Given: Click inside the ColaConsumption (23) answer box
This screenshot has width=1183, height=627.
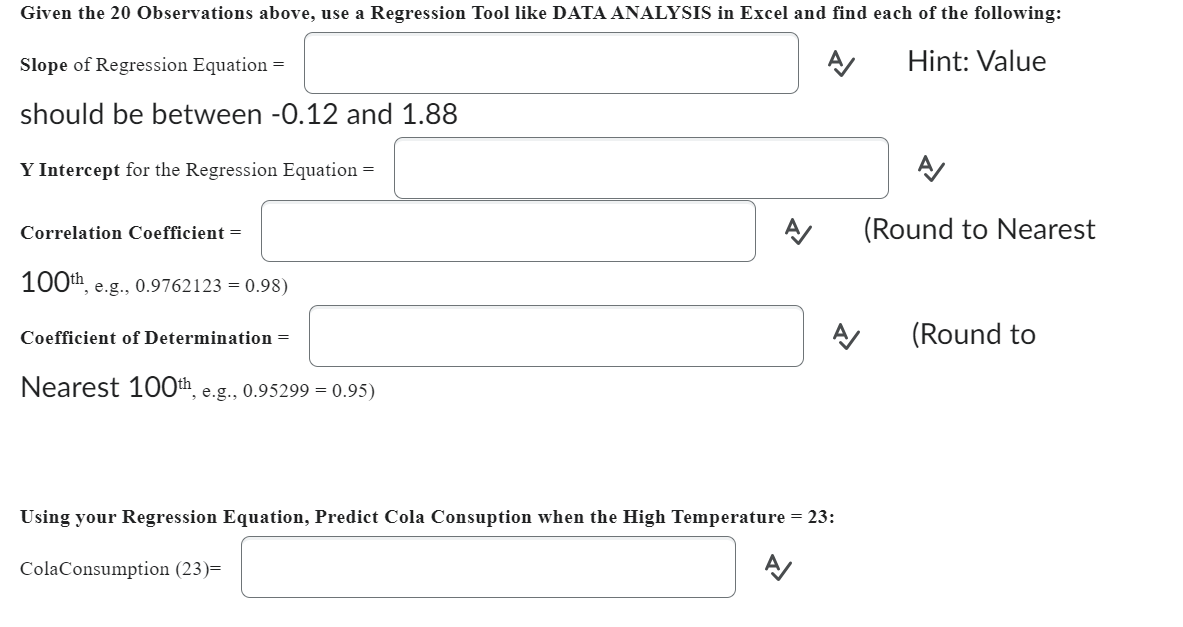Looking at the screenshot, I should pyautogui.click(x=487, y=566).
